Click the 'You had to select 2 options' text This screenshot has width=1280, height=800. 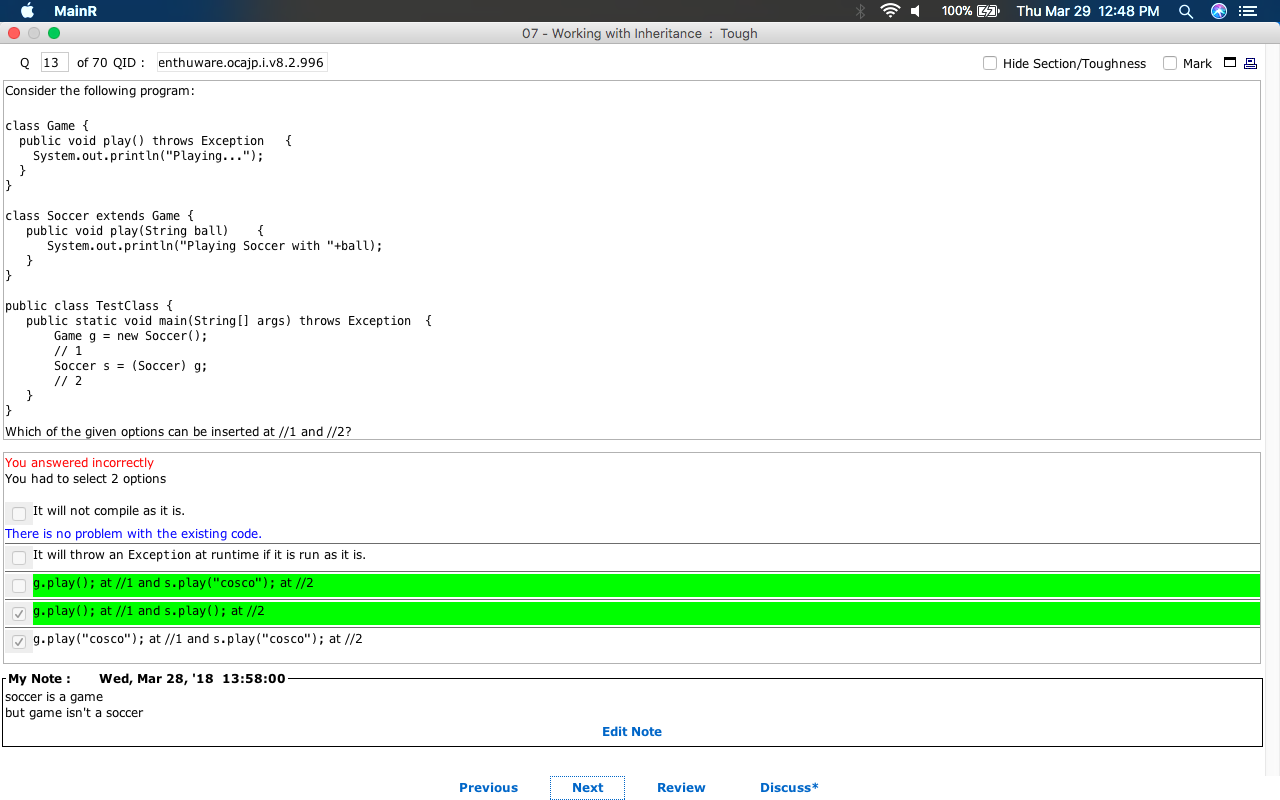coord(86,479)
